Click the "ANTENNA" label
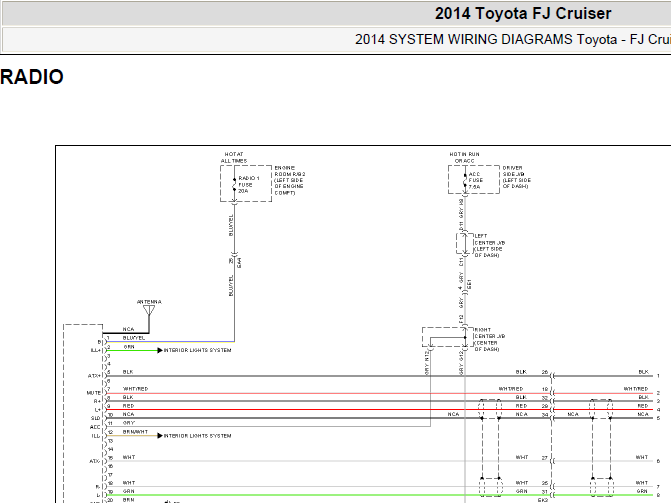The height and width of the screenshot is (503, 671). tap(149, 302)
